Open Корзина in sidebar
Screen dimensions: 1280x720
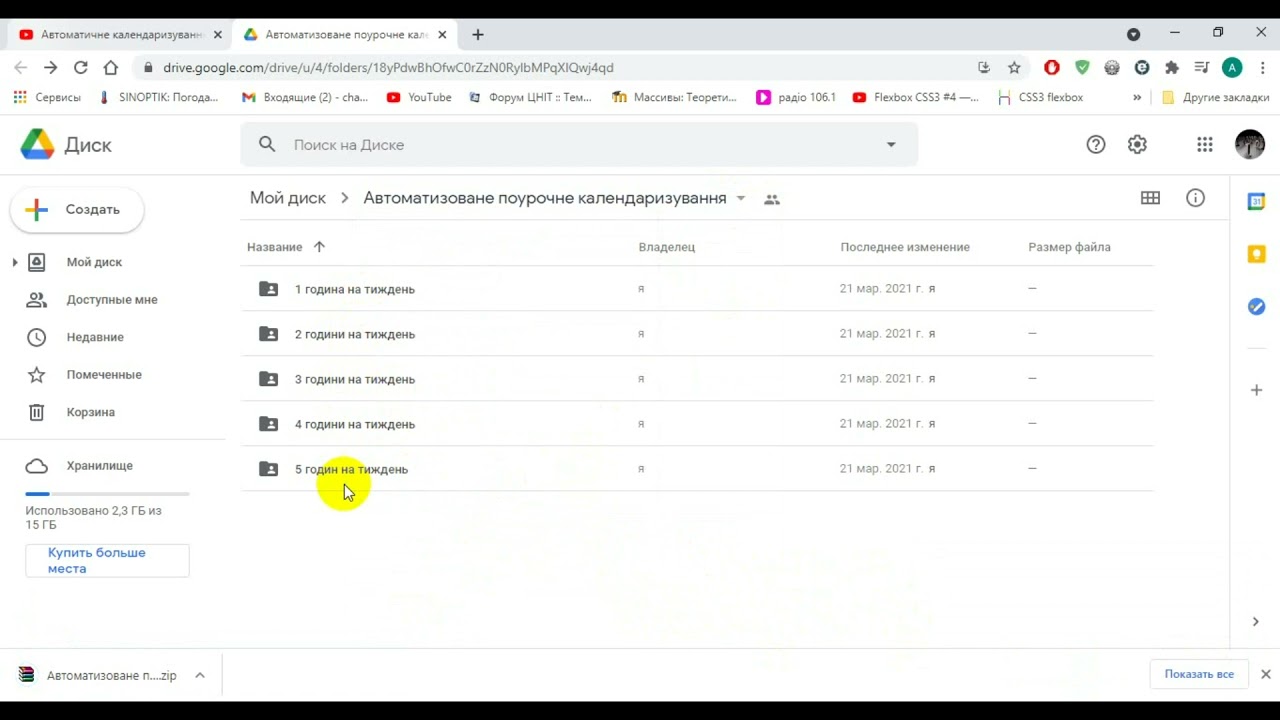(91, 412)
